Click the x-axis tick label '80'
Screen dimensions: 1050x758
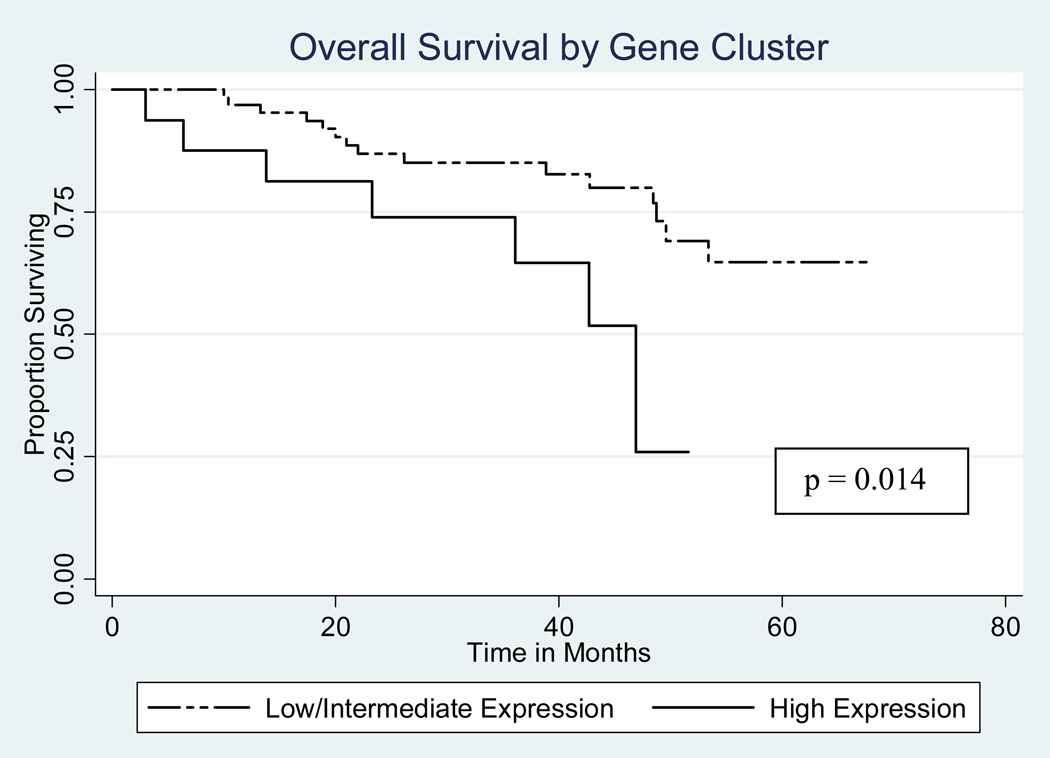[x=1005, y=628]
